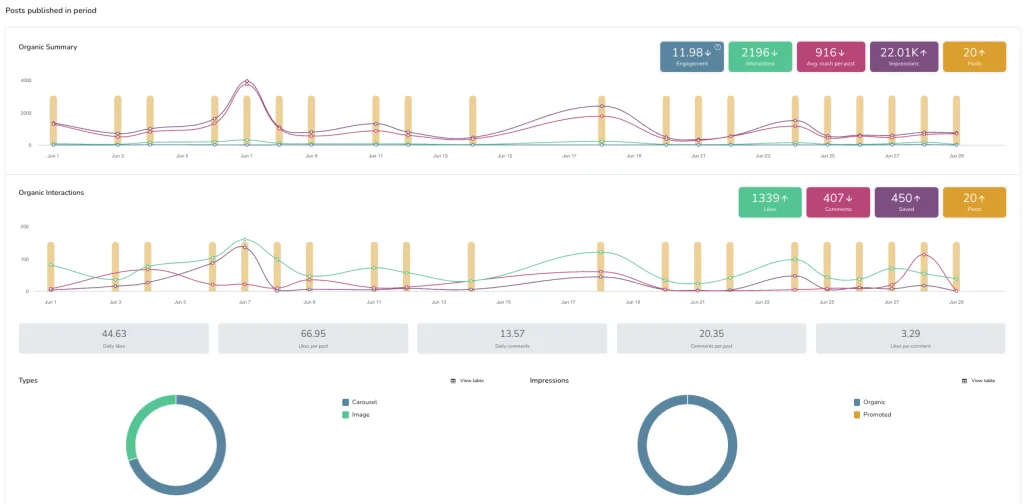Click the Engagement help question-mark icon
This screenshot has width=1024, height=504.
click(x=718, y=47)
